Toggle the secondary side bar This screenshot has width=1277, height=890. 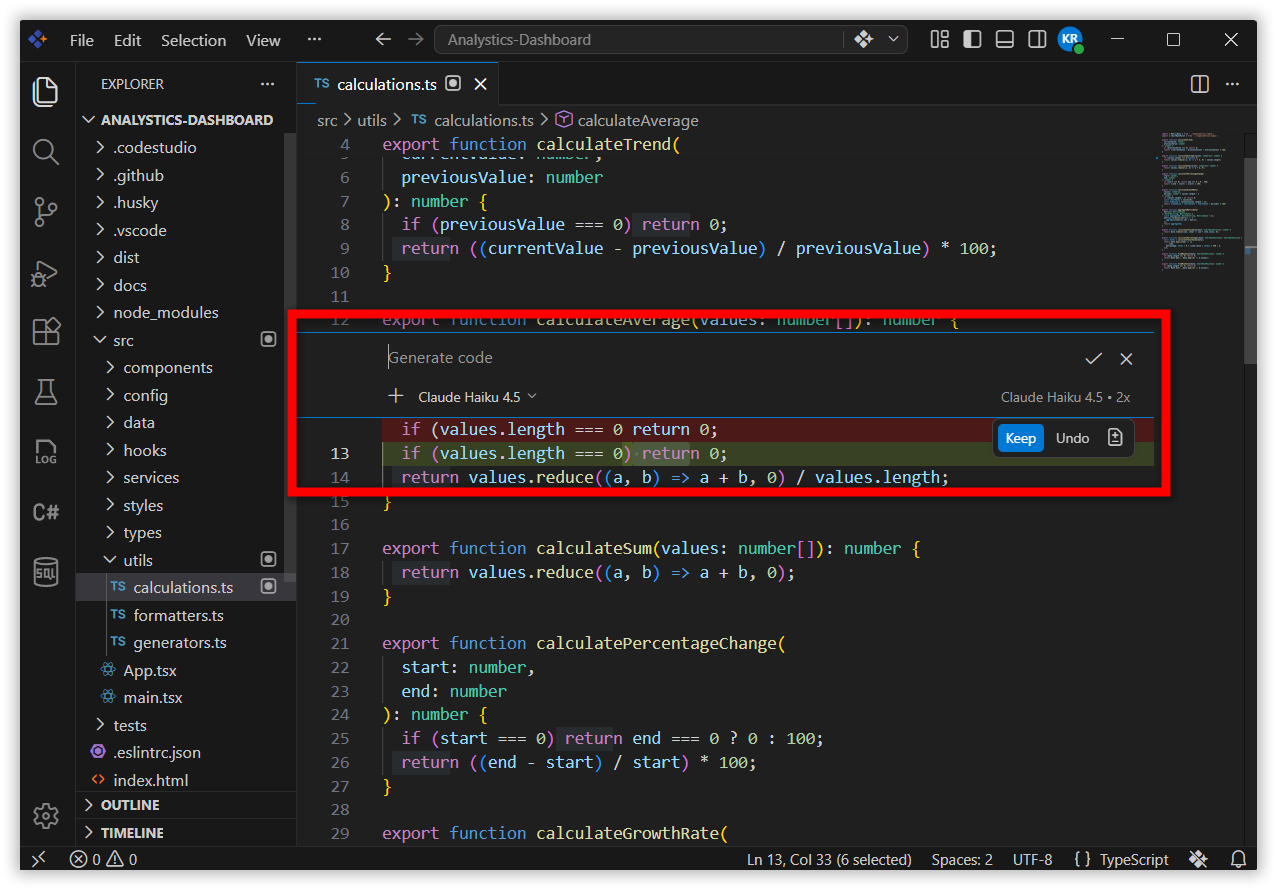1037,40
